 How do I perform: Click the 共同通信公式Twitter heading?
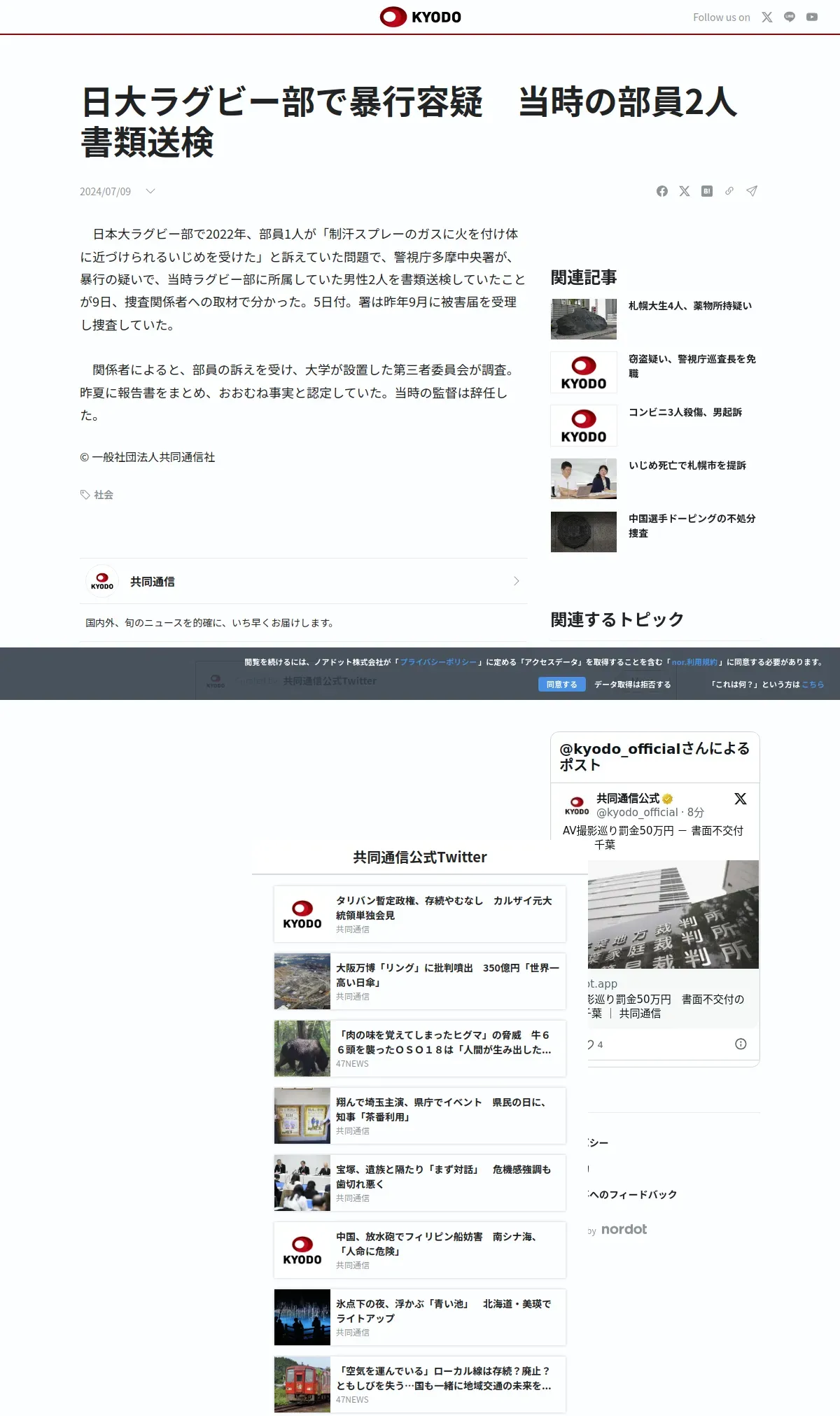click(420, 857)
